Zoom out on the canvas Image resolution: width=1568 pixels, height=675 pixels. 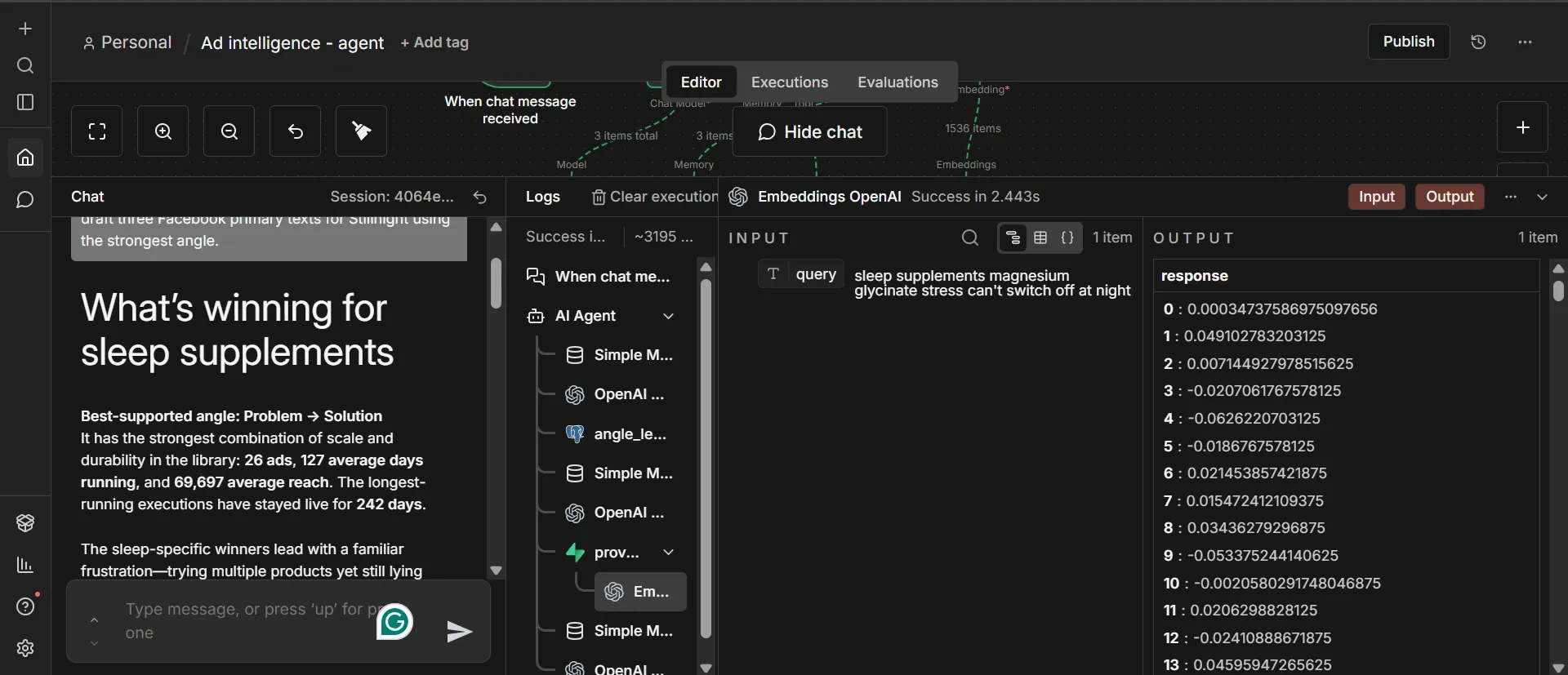tap(229, 131)
